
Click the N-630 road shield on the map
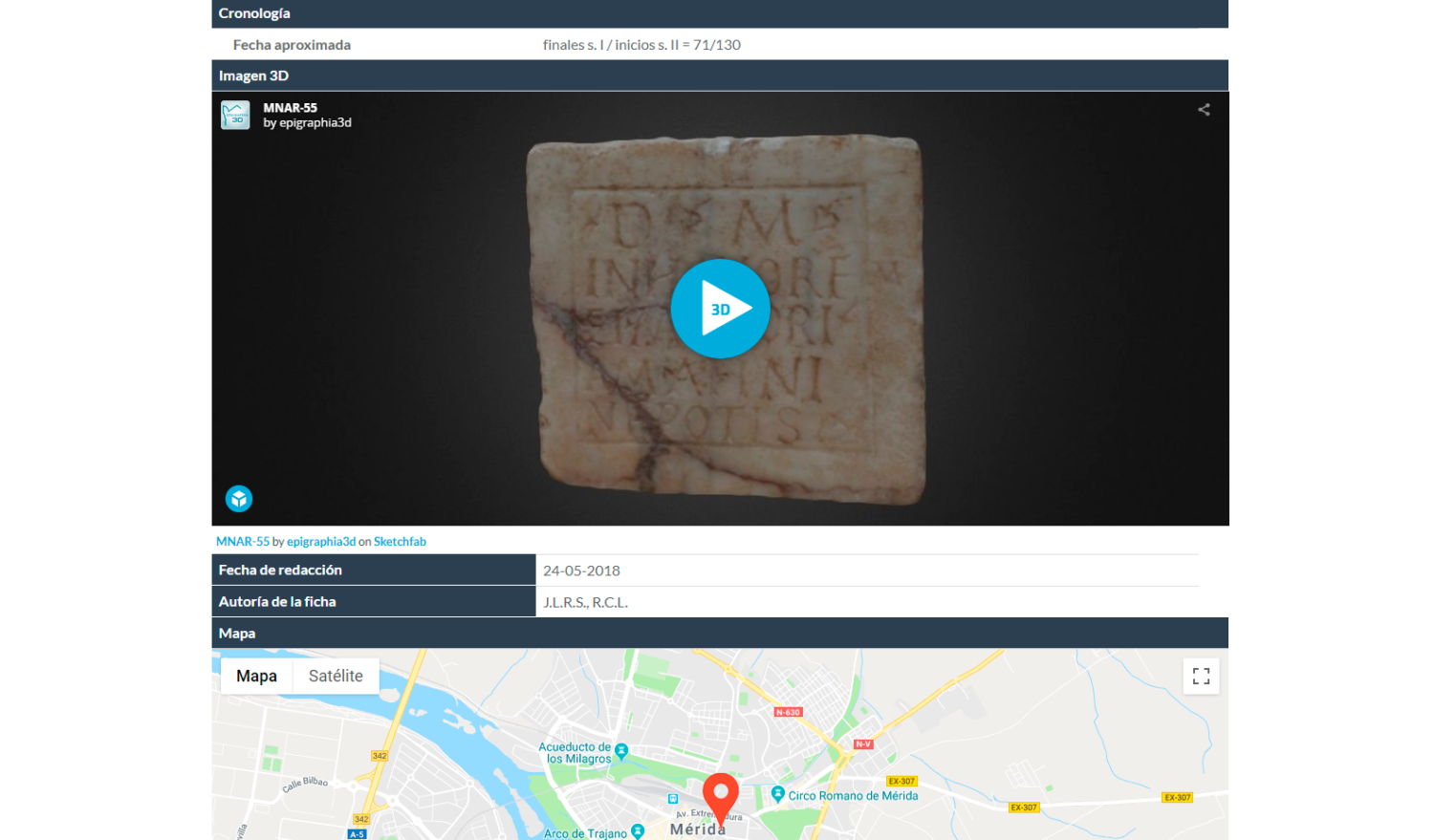788,712
